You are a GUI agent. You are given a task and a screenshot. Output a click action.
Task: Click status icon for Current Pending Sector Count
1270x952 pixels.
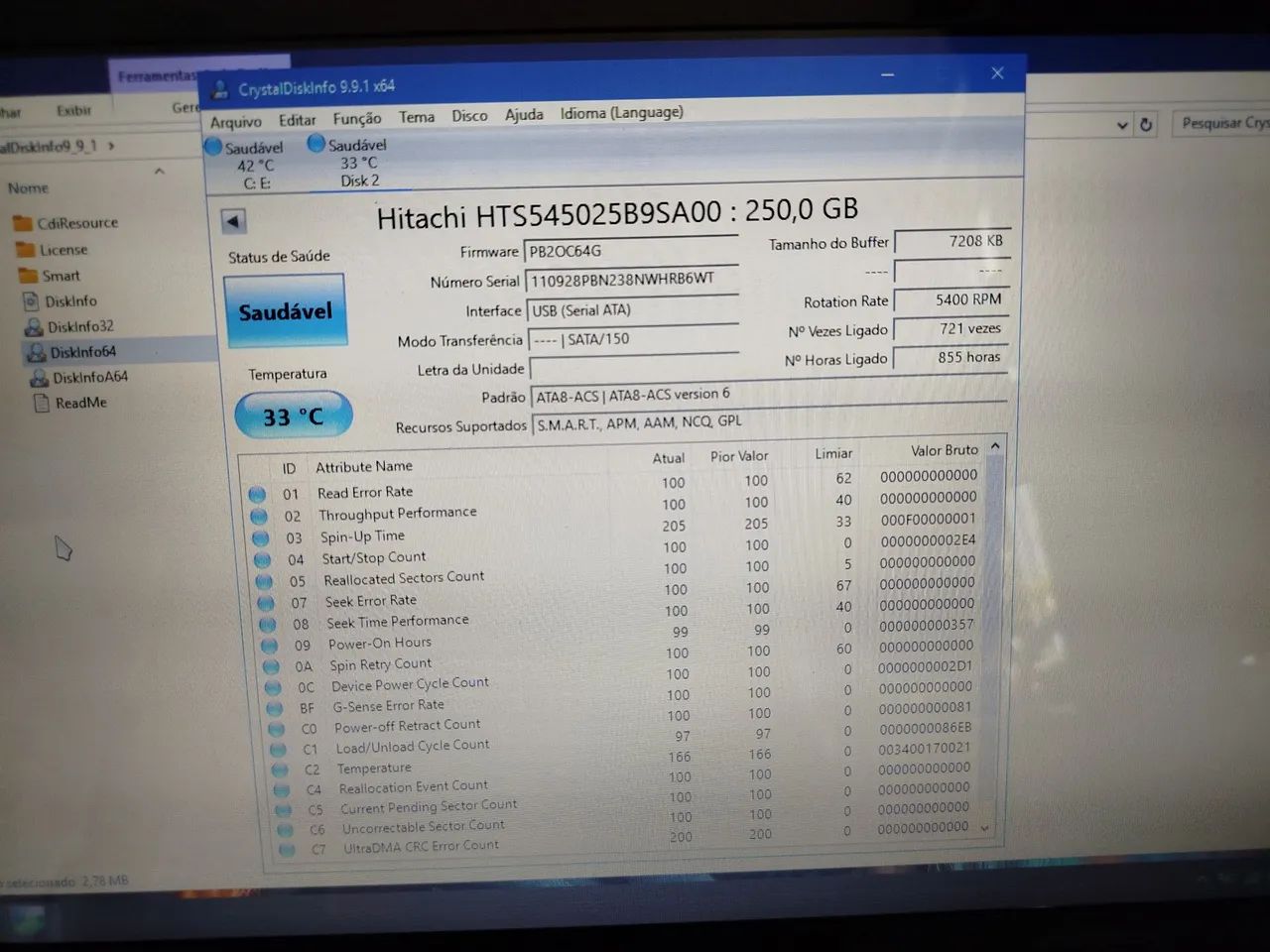coord(285,810)
